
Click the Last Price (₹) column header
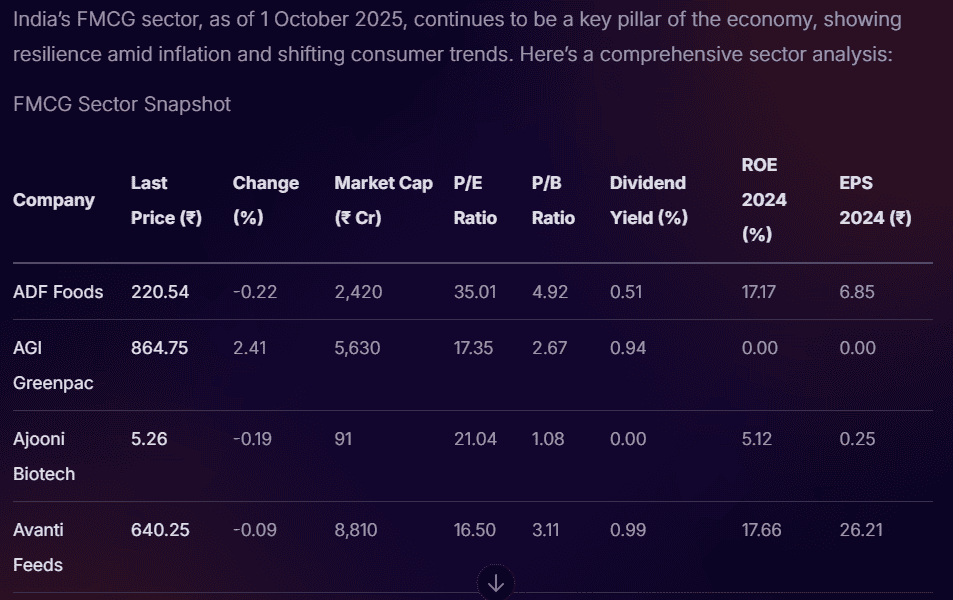coord(166,200)
